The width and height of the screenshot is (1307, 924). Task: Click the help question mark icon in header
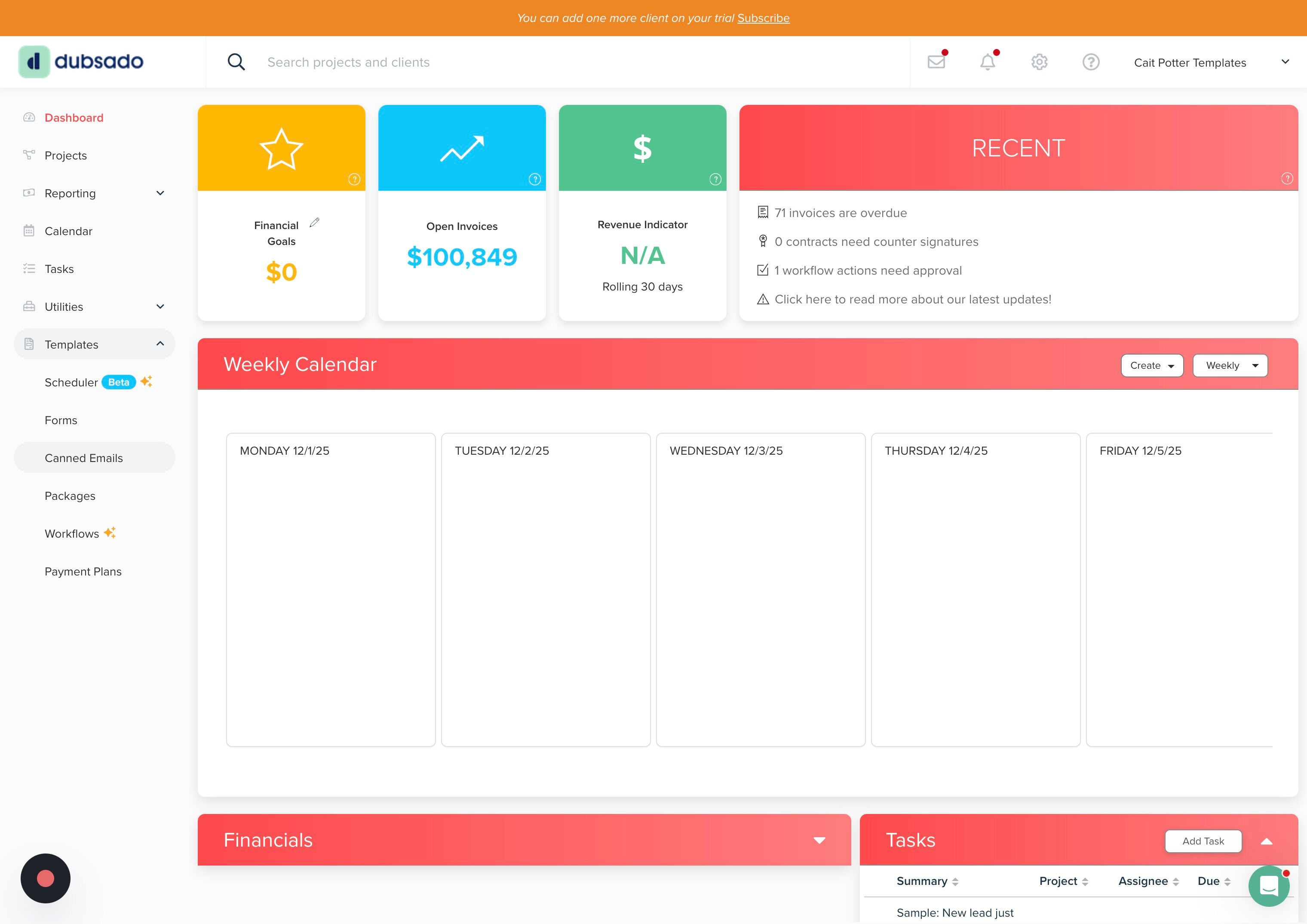click(1091, 61)
